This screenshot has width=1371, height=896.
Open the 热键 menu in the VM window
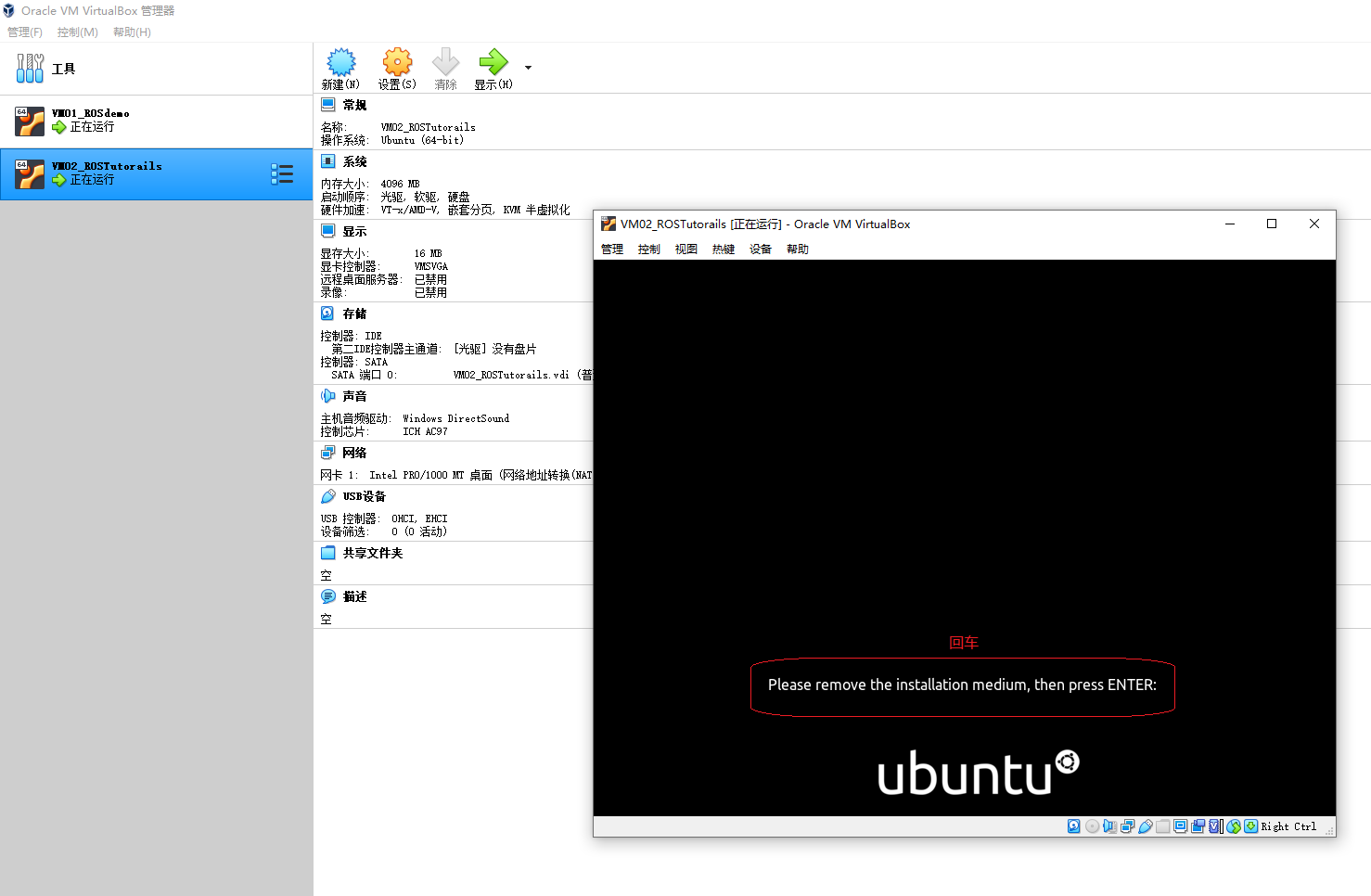pos(723,249)
